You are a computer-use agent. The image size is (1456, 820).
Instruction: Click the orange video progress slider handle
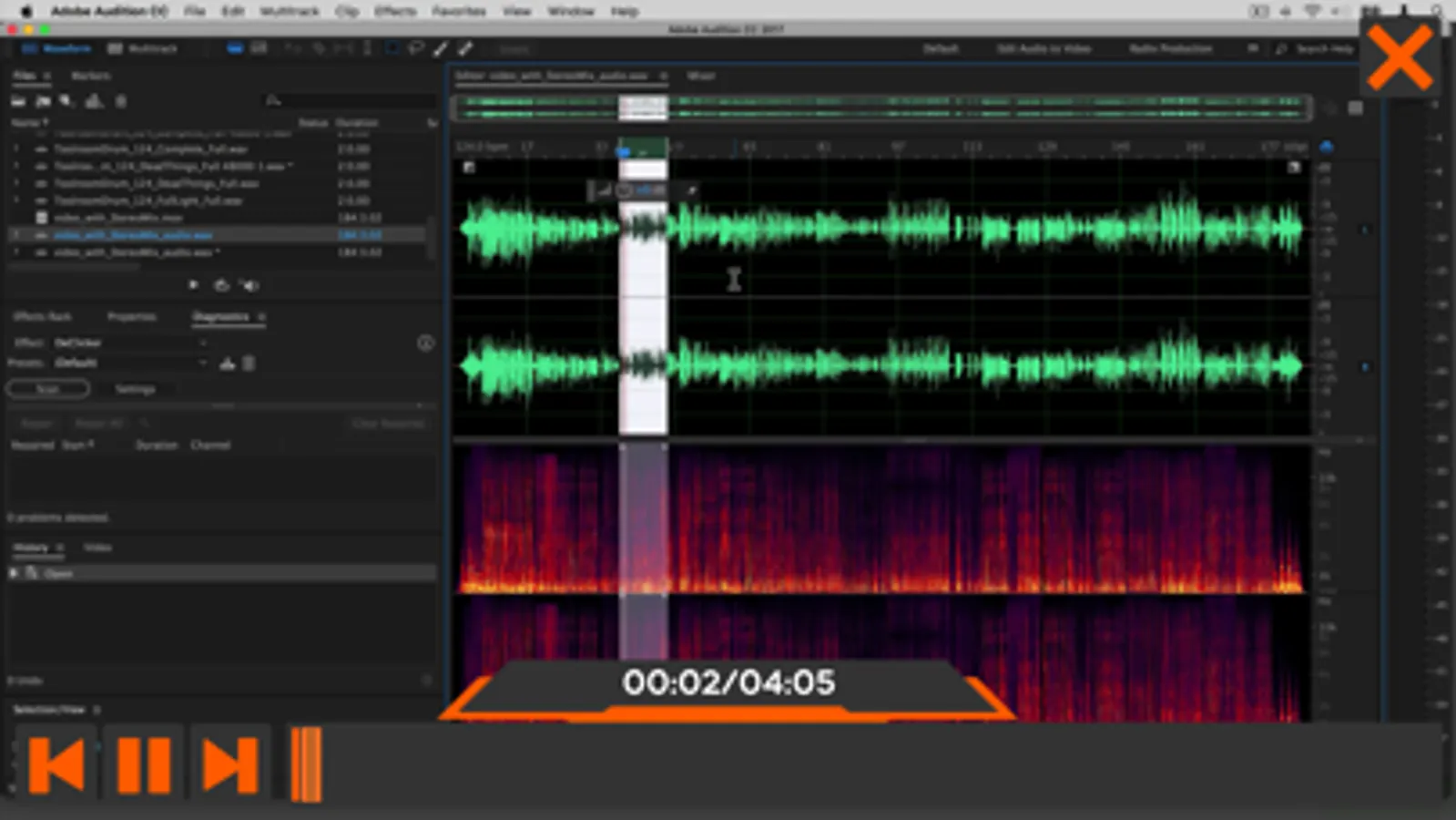(306, 764)
